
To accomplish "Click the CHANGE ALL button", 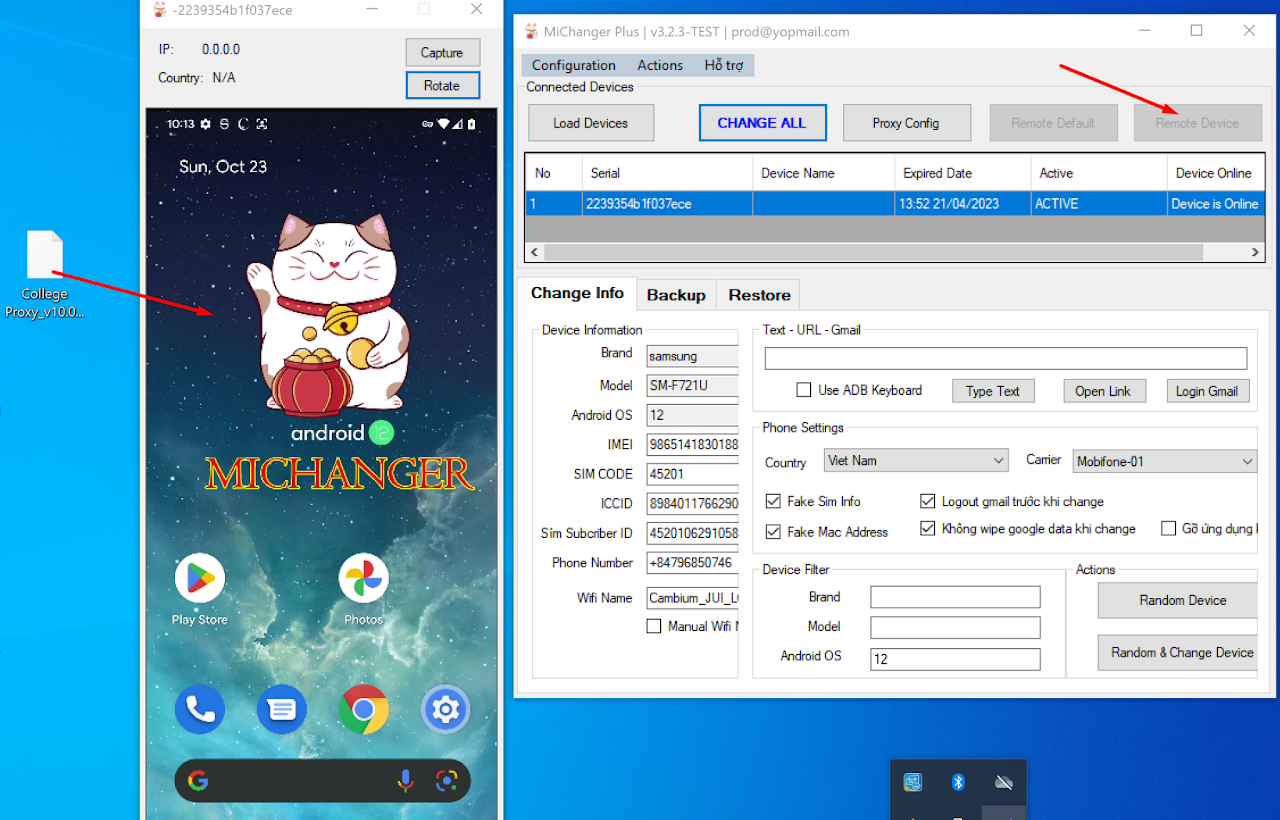I will [762, 123].
